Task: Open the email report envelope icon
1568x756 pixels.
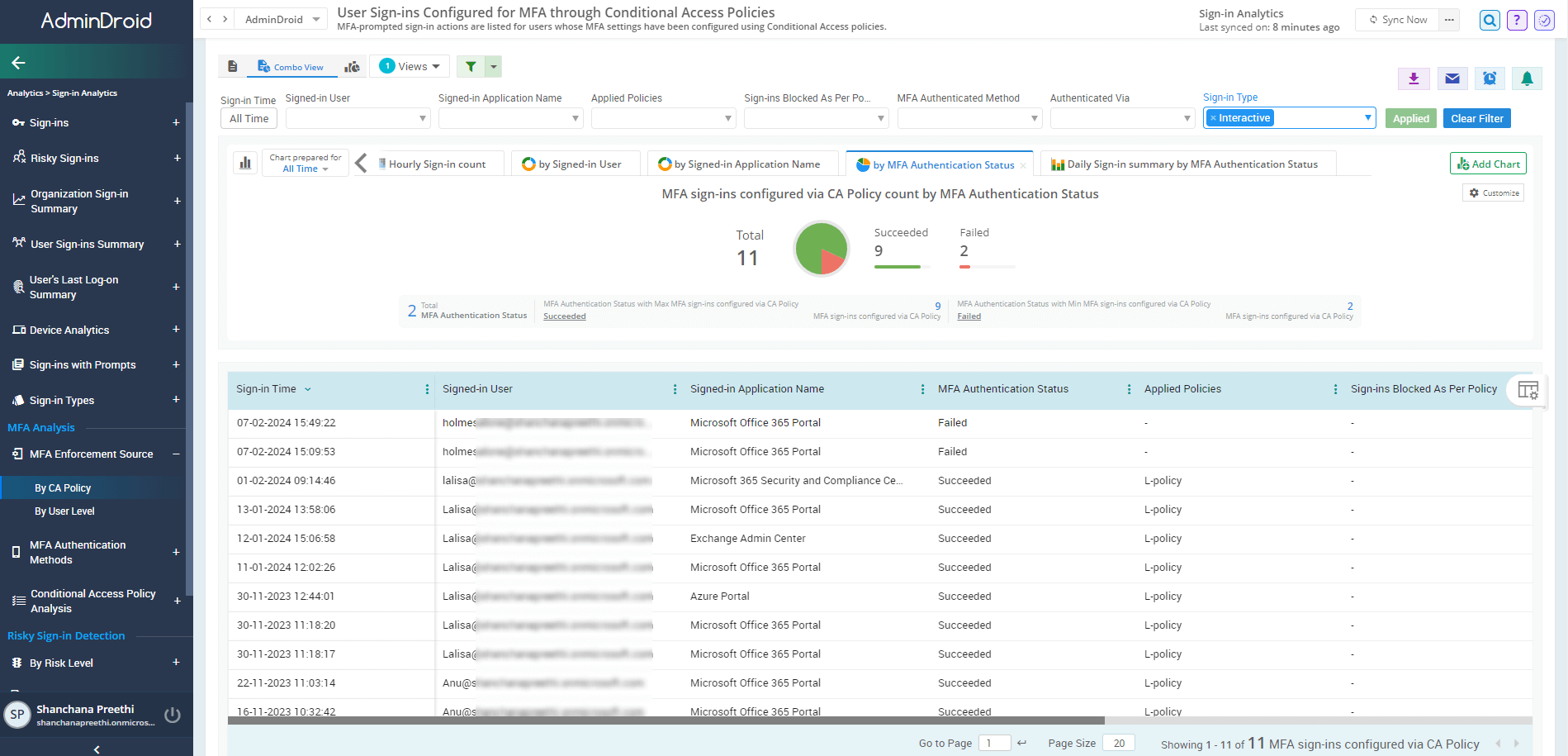Action: 1452,78
